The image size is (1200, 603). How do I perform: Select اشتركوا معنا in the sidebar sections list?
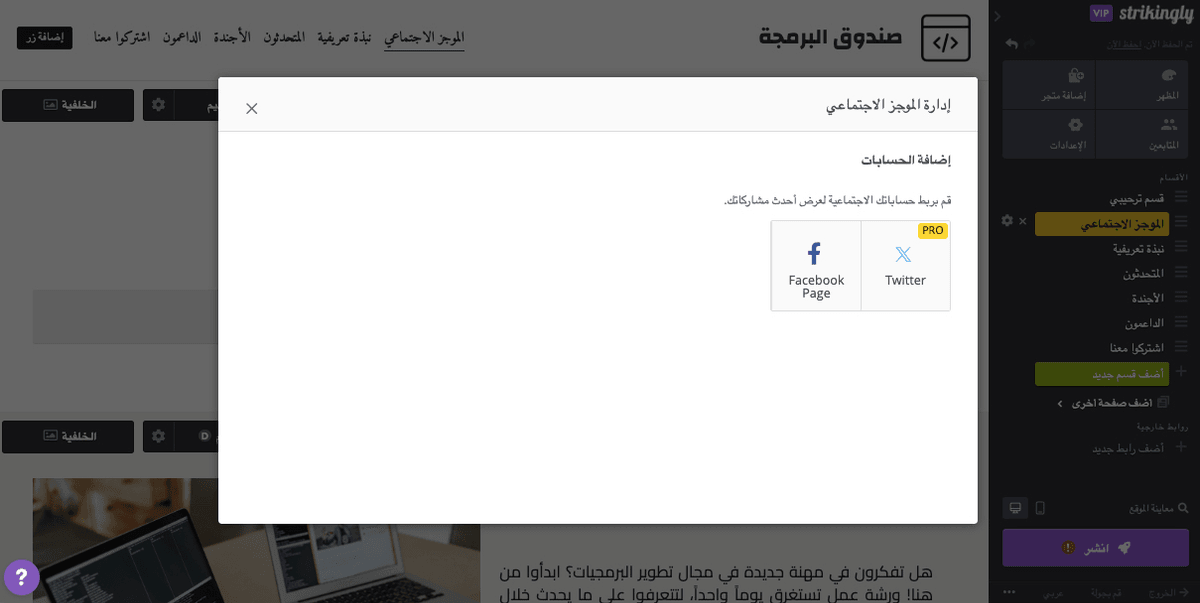pyautogui.click(x=1136, y=348)
